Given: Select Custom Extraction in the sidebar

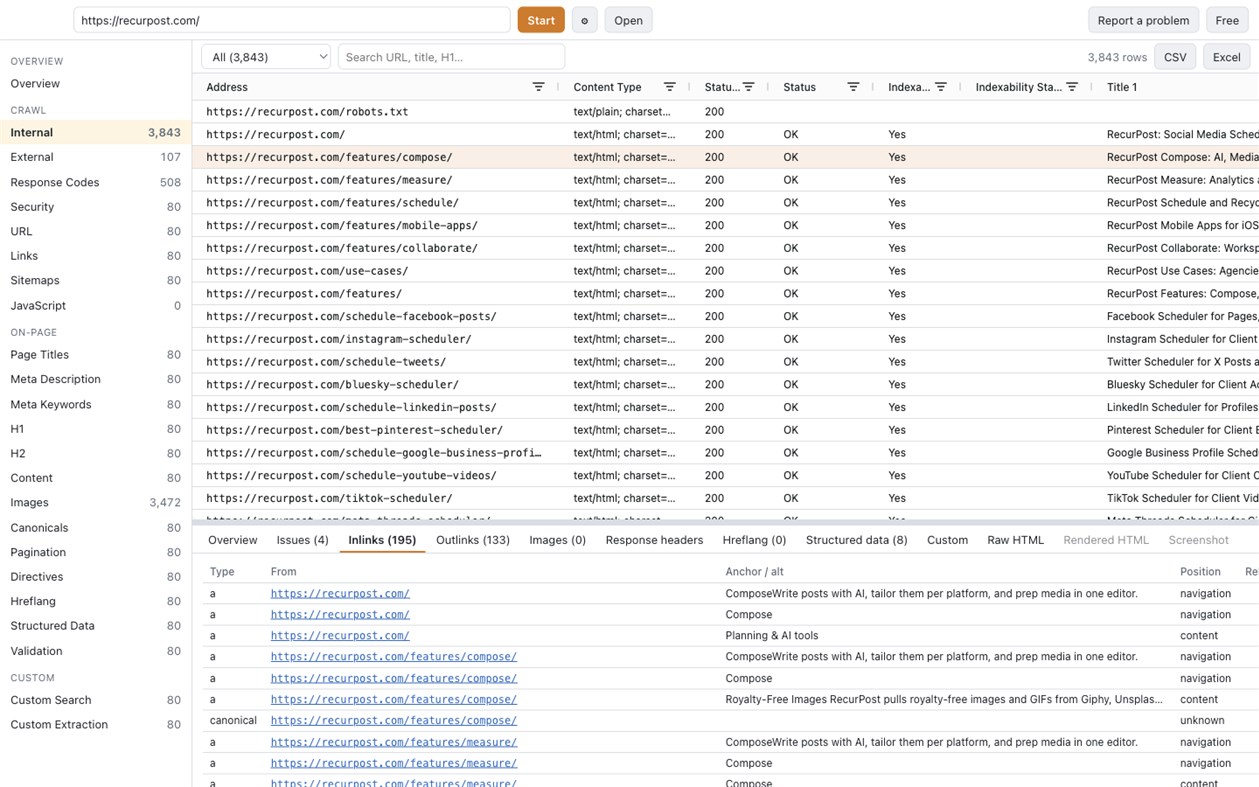Looking at the screenshot, I should pos(96,725).
